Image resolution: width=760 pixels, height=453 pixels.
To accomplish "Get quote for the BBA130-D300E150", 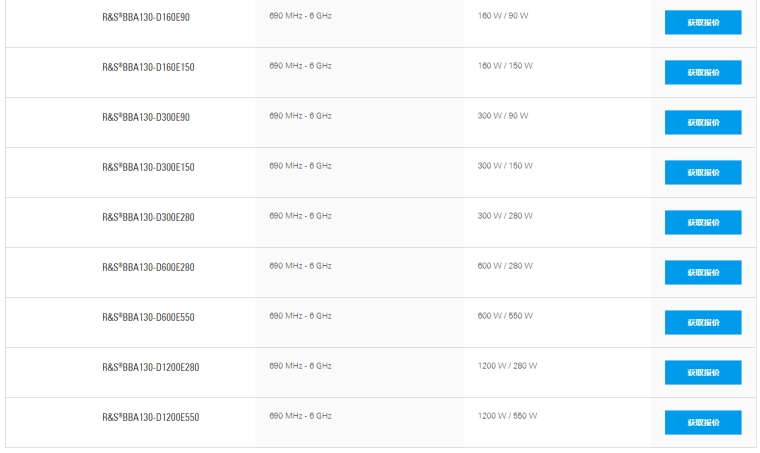I will (x=703, y=173).
